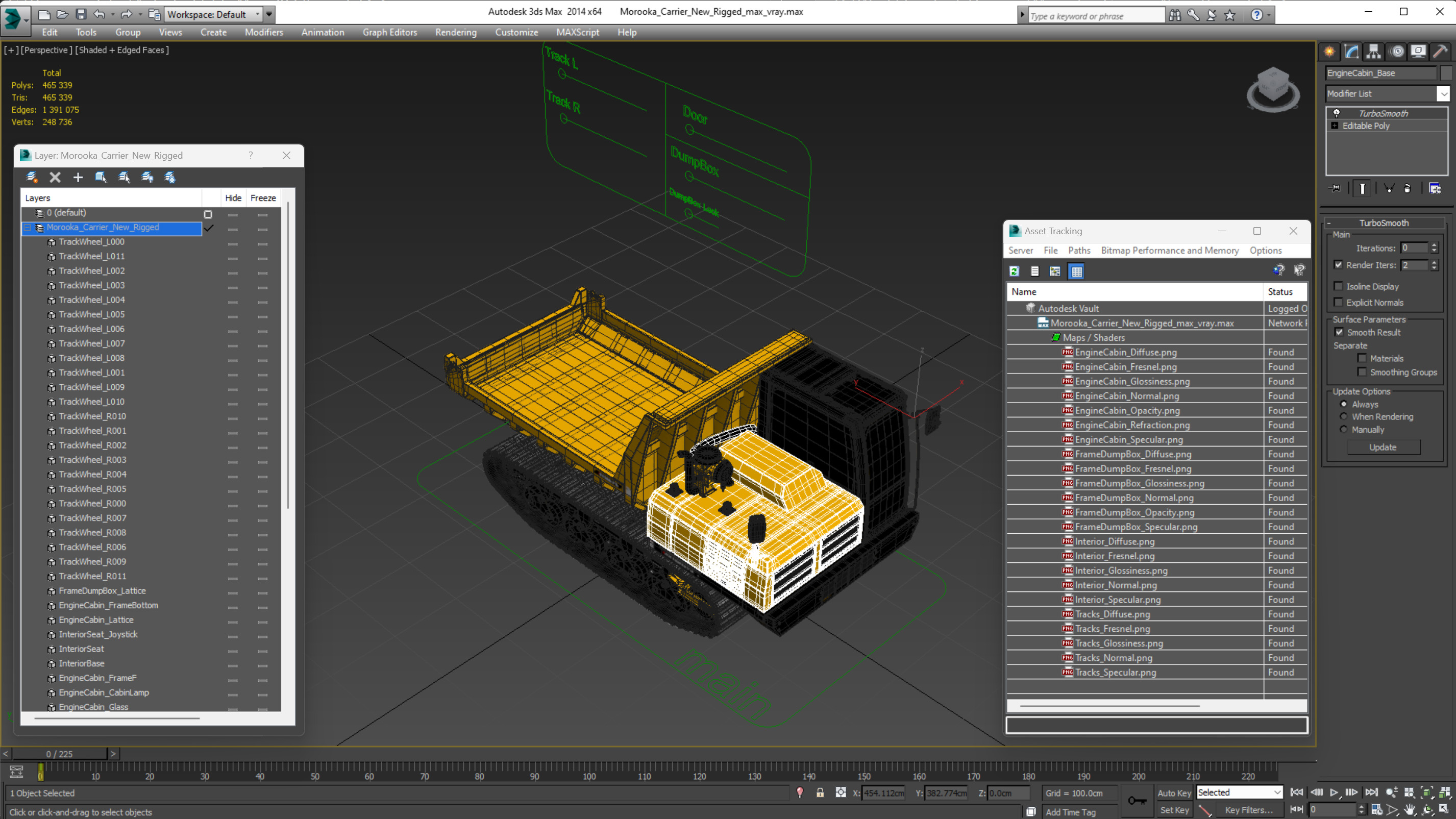
Task: Click the object color swatch
Action: coord(1446,73)
